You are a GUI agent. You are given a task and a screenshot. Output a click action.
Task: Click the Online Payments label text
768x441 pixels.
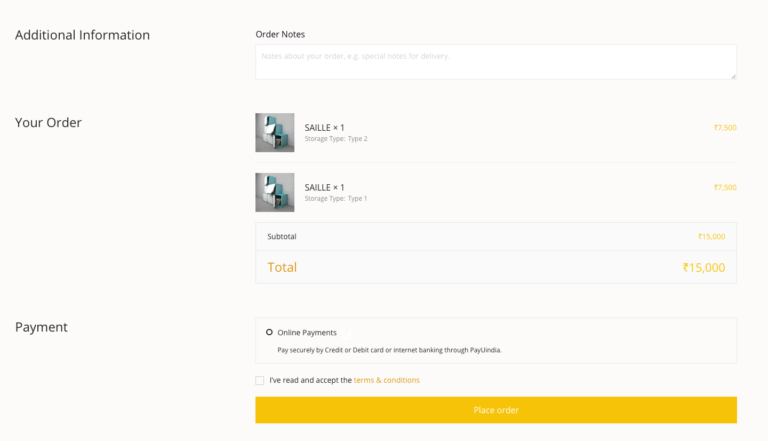[307, 332]
